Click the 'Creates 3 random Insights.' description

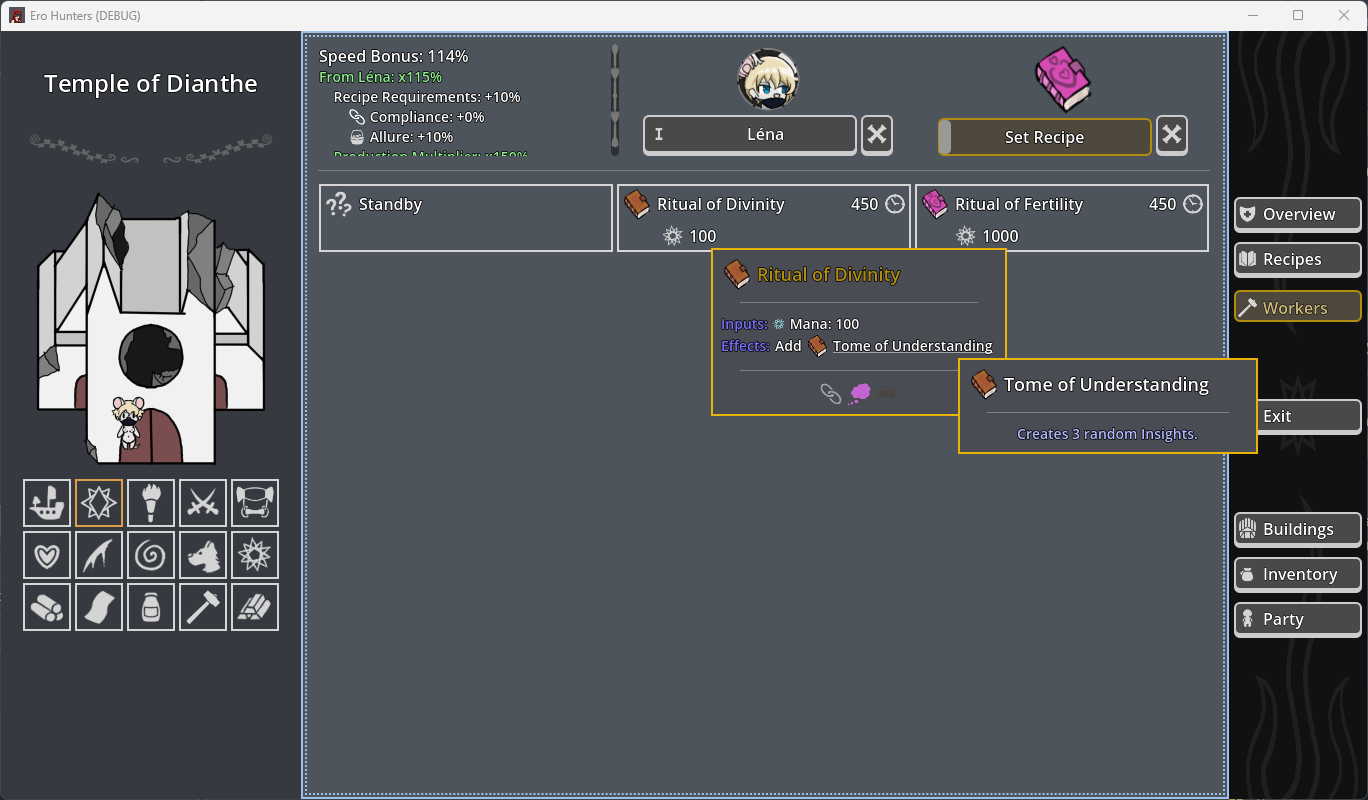tap(1107, 434)
